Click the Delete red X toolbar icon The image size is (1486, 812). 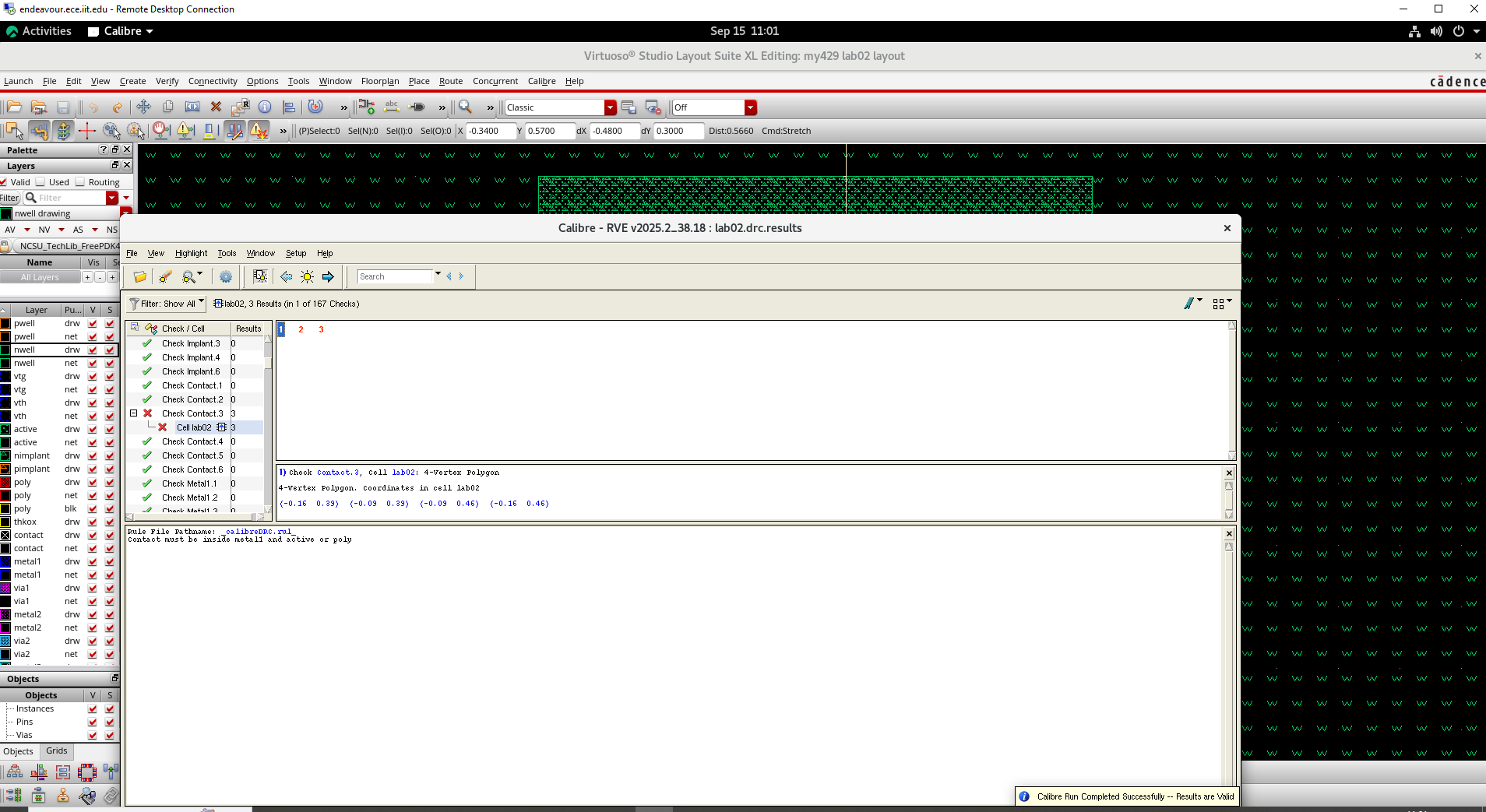[217, 107]
